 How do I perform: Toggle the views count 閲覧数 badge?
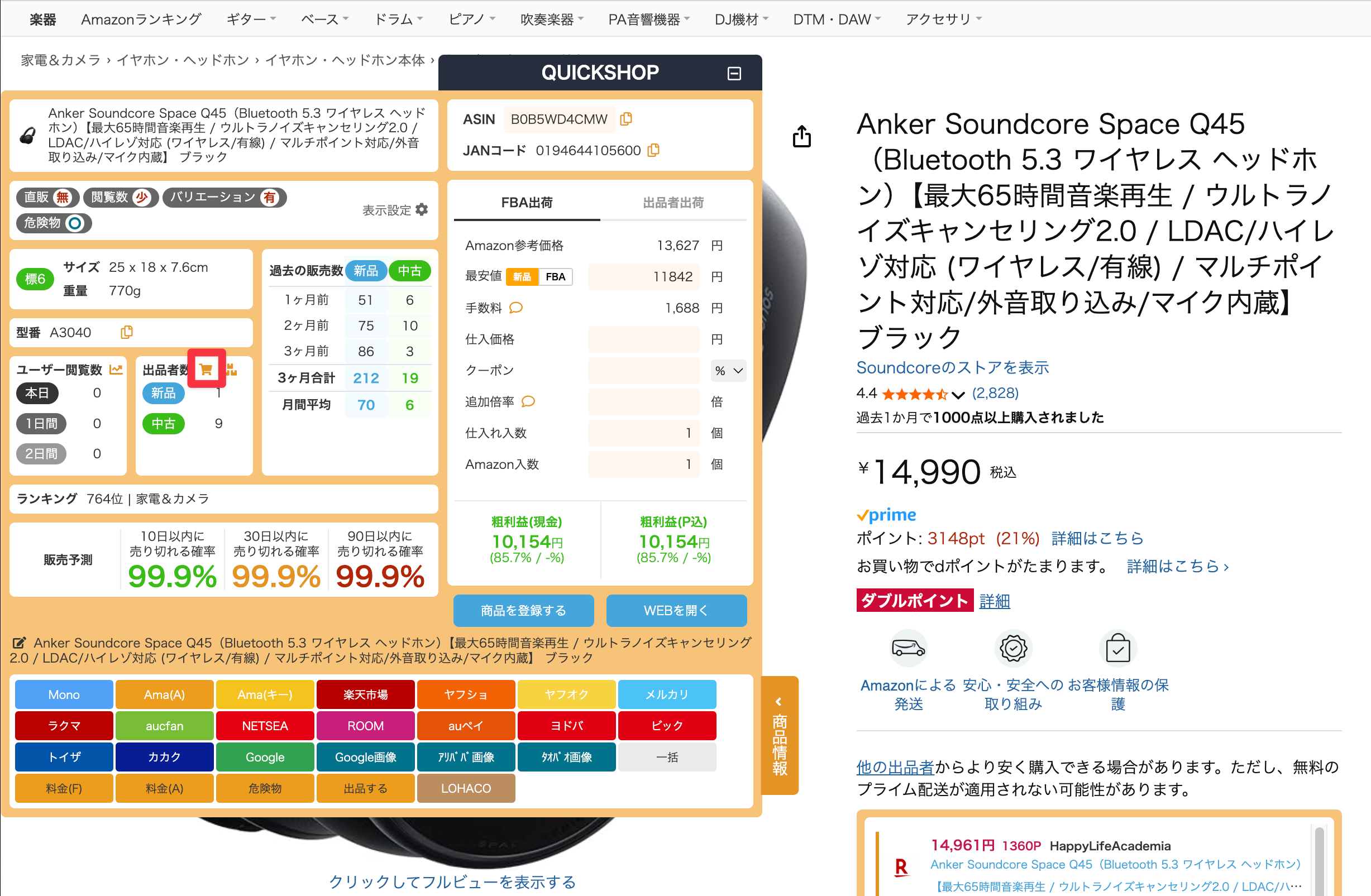[121, 198]
